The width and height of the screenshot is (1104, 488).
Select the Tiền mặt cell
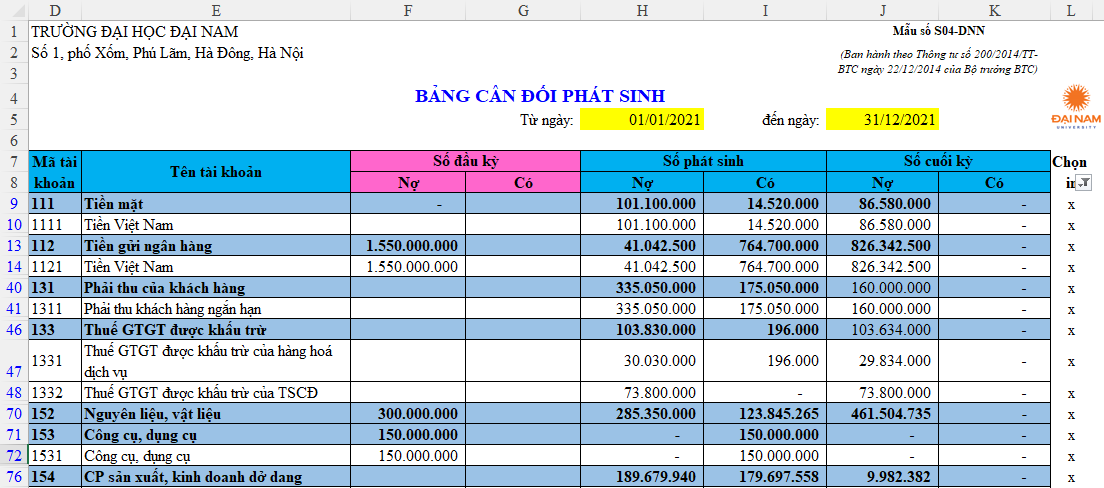click(216, 204)
